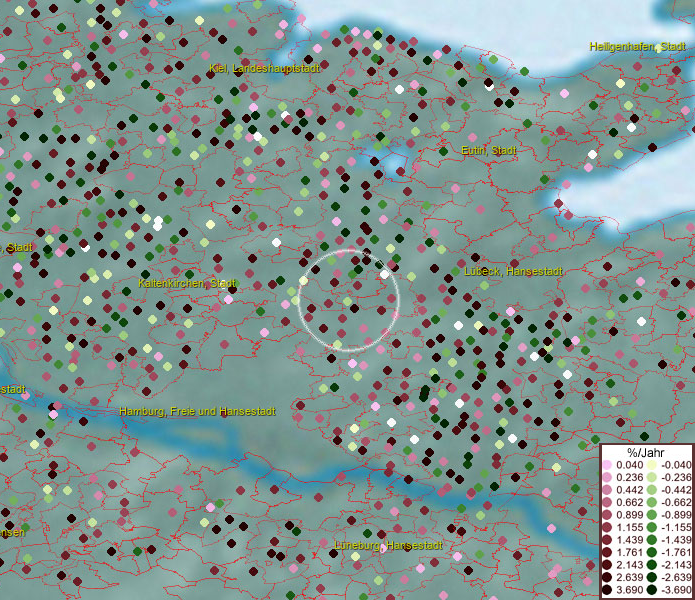Select the Lüneburg, Hansestadt label
Viewport: 695px width, 600px height.
[x=388, y=545]
